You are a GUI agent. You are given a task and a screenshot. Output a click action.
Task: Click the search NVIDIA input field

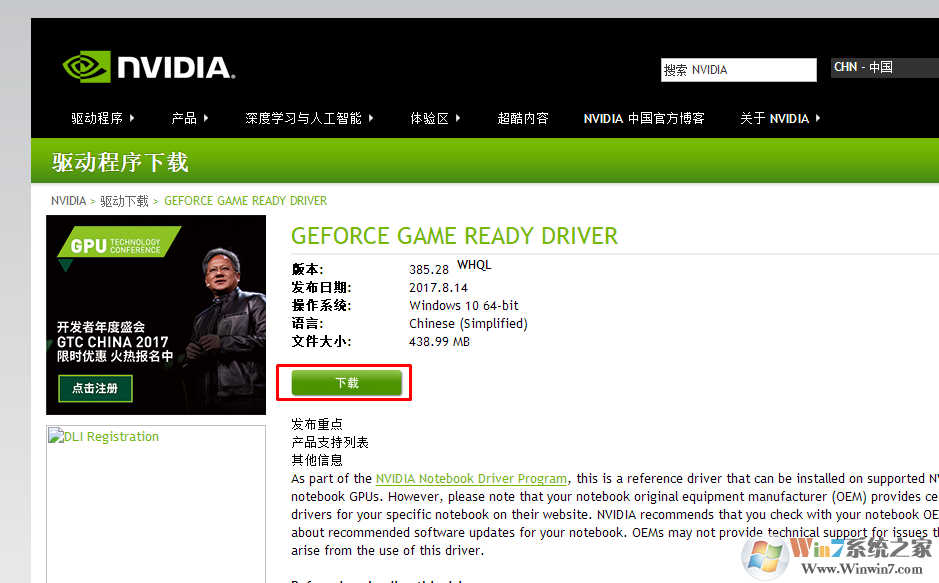[738, 70]
